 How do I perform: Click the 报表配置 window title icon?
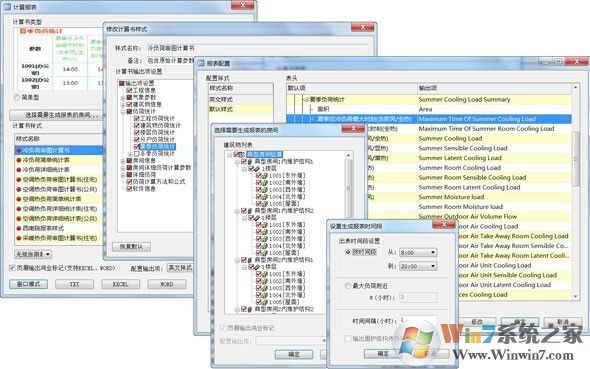click(x=201, y=63)
